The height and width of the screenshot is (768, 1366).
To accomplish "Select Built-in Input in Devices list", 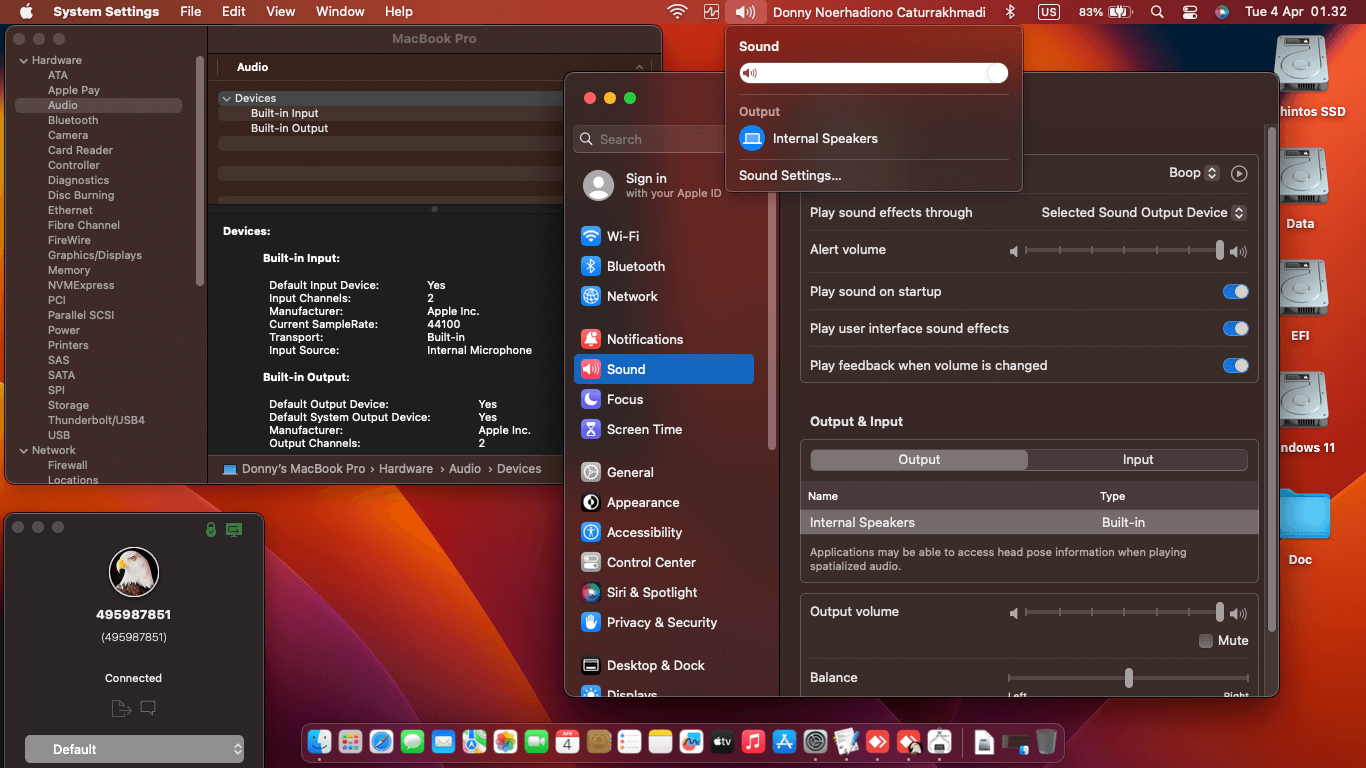I will point(284,113).
